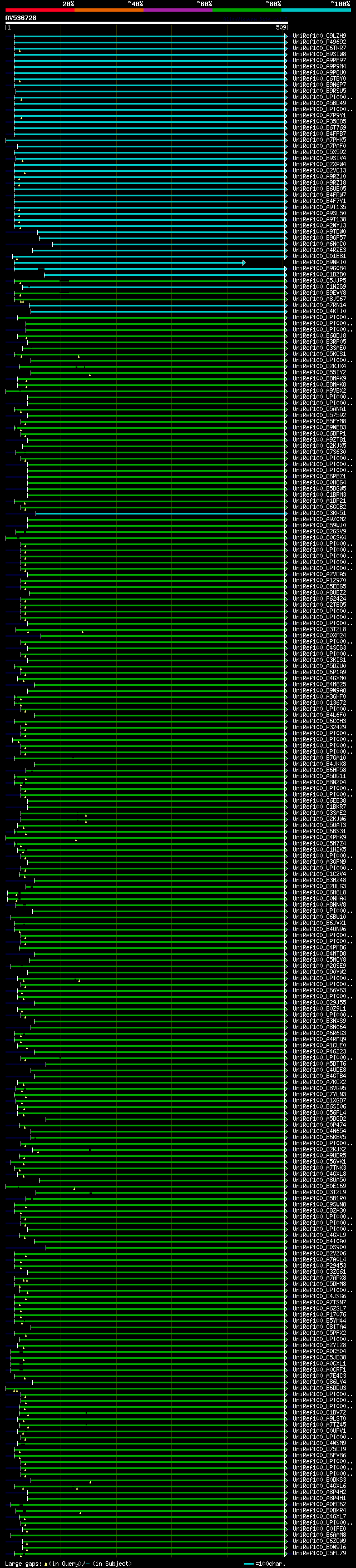
Task: Select the UniRef100_Q86LY4 label
Action: tap(319, 1382)
